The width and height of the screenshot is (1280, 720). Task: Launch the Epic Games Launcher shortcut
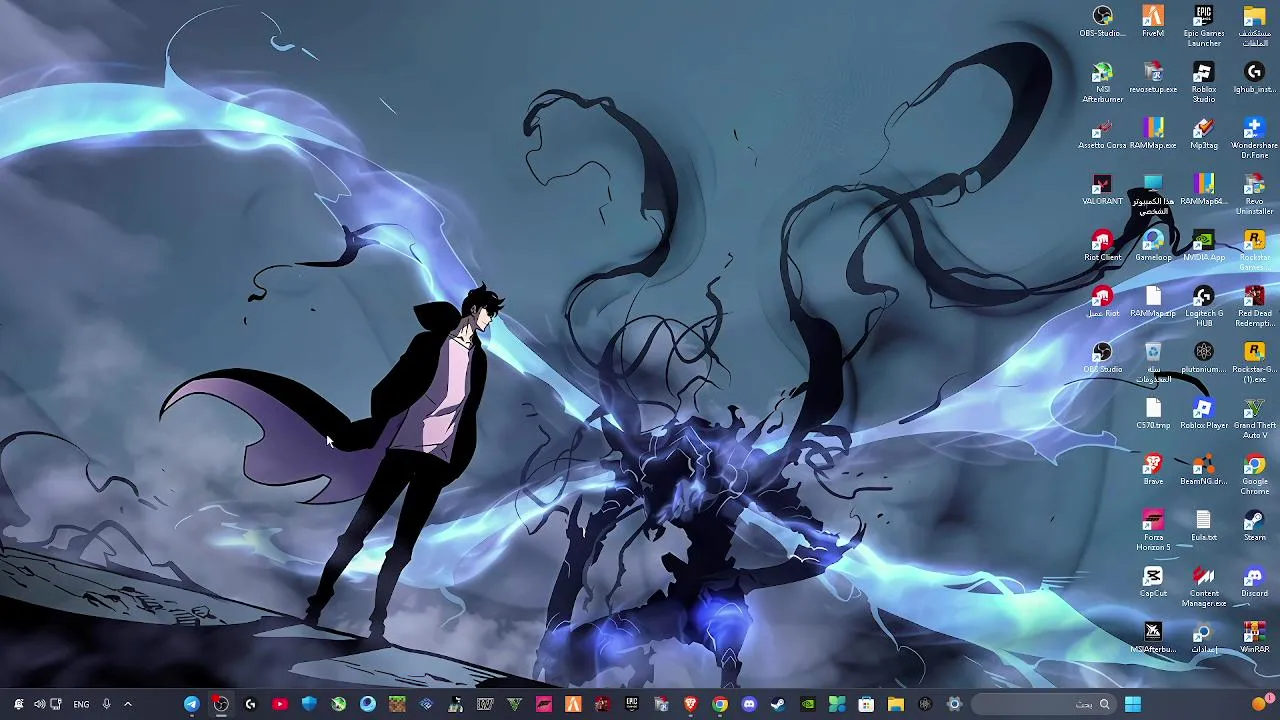(x=1204, y=26)
